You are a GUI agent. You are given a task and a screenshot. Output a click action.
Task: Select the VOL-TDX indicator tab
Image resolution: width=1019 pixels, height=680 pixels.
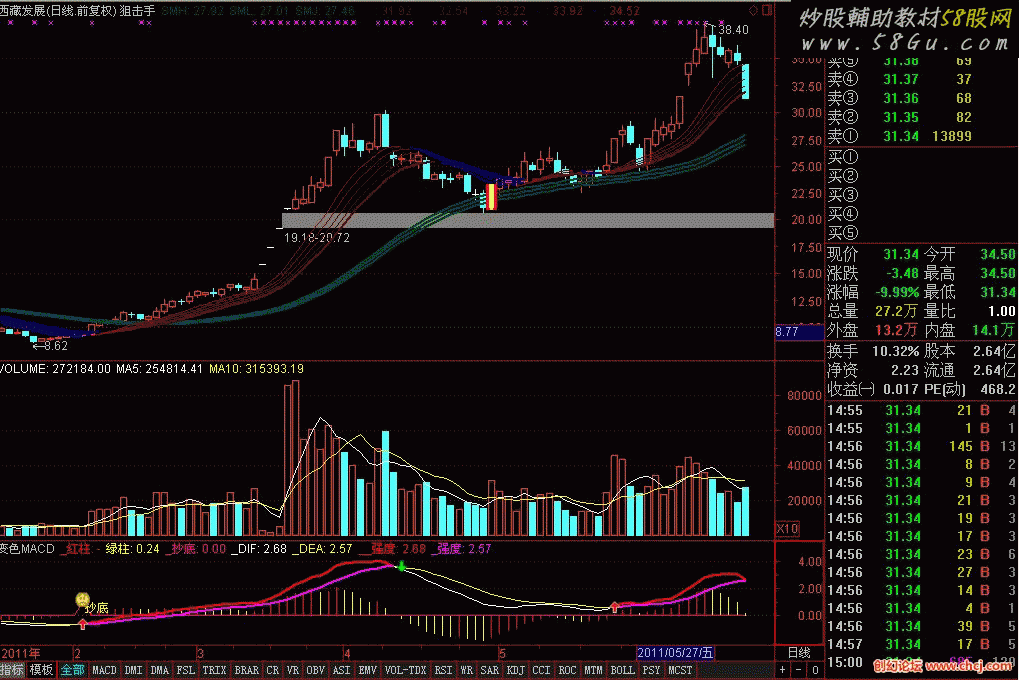(x=406, y=670)
